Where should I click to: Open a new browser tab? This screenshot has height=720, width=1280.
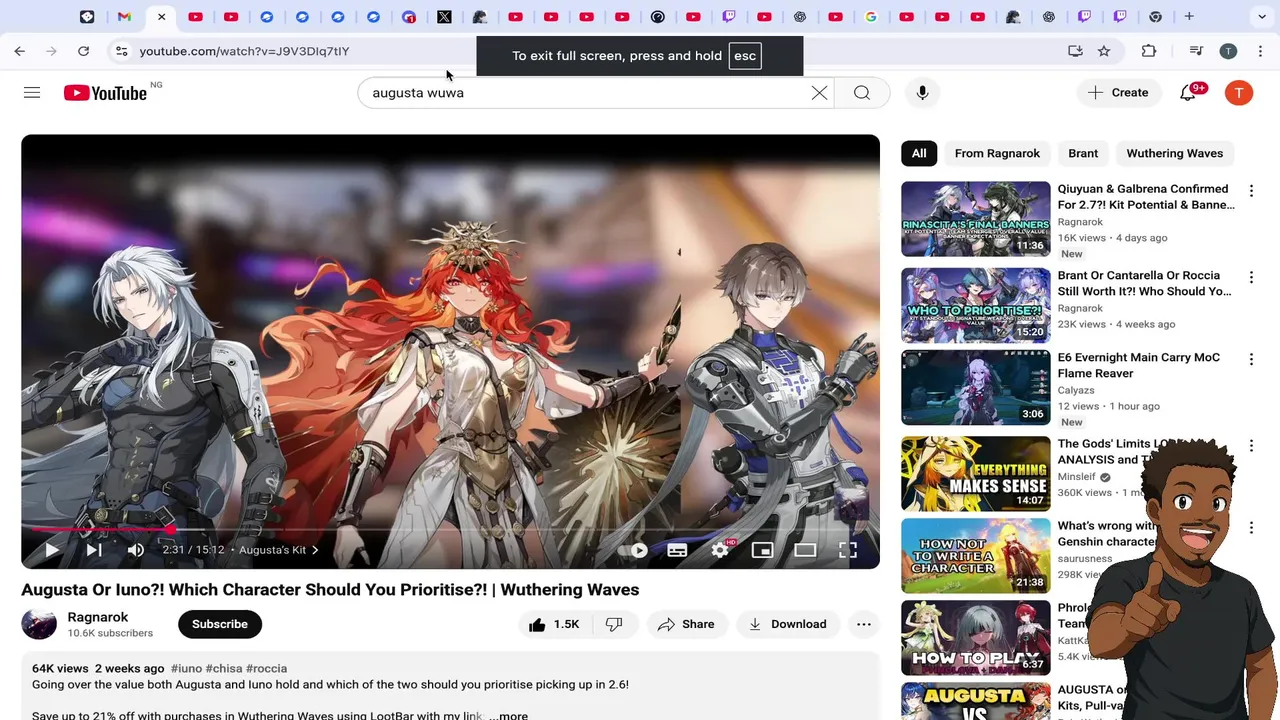click(x=1189, y=17)
